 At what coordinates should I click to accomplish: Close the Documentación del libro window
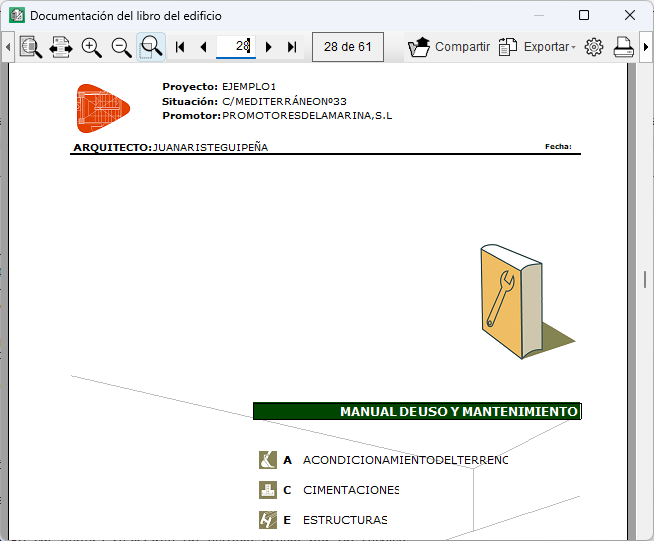[x=630, y=15]
